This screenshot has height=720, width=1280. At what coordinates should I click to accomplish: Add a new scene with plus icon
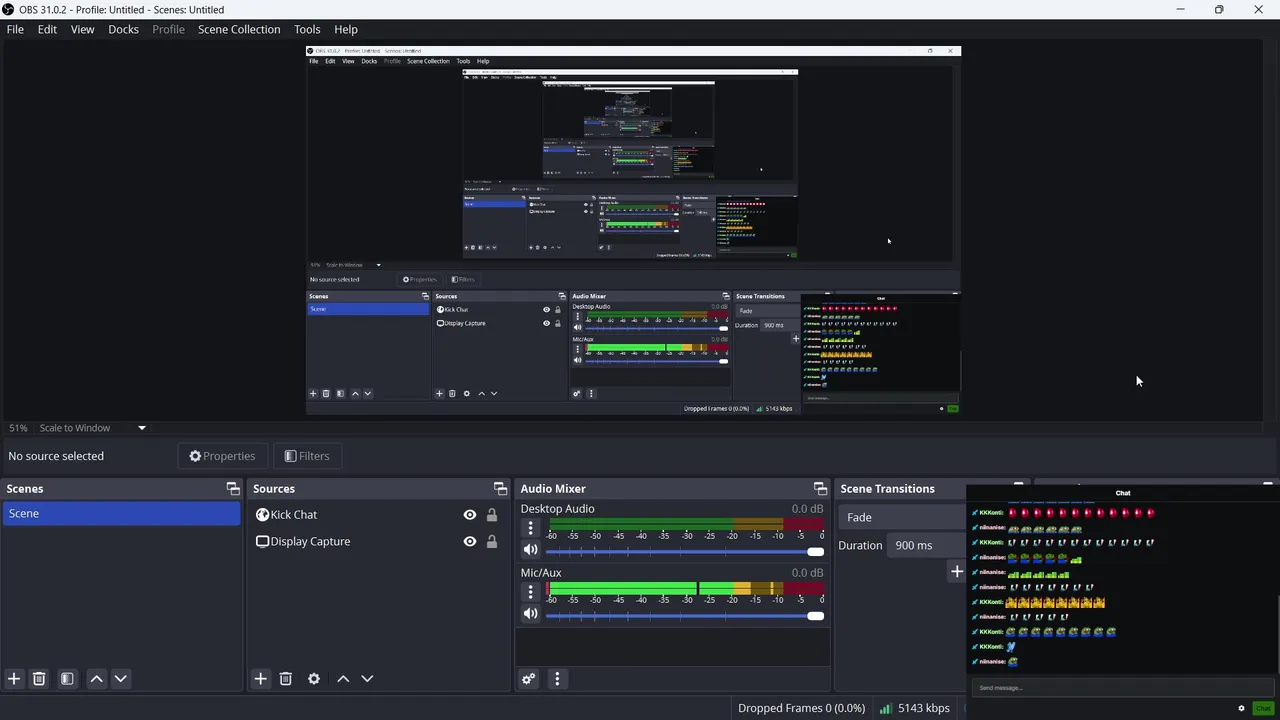tap(14, 678)
